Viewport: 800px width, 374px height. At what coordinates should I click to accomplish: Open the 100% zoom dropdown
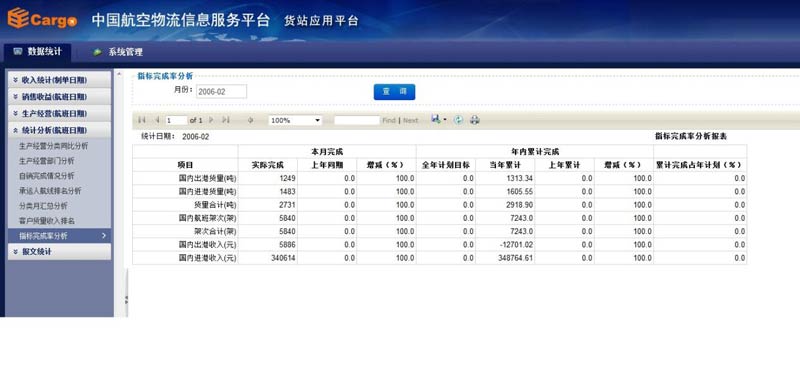295,120
